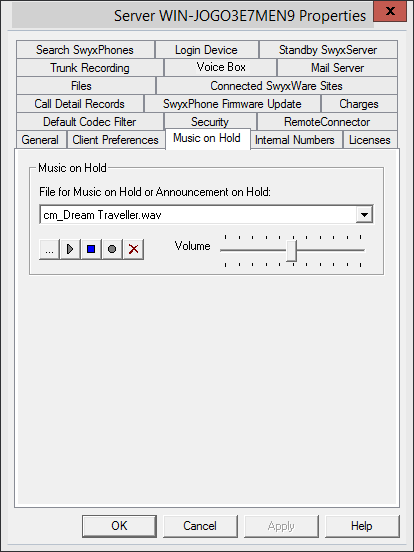The height and width of the screenshot is (552, 414).
Task: Expand the Music on Hold file dropdown
Action: pos(364,214)
